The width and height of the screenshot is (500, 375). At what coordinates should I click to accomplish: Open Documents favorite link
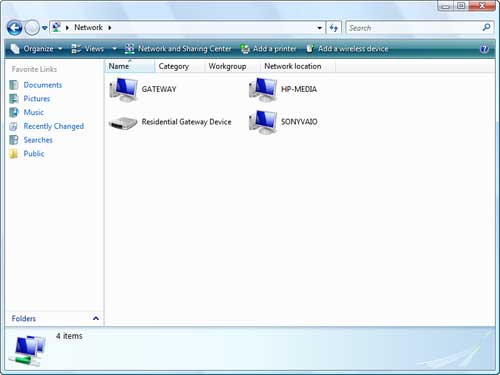pos(43,85)
